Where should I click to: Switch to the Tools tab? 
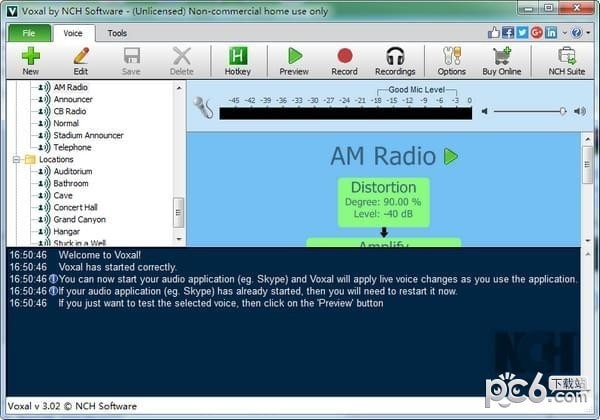(117, 33)
